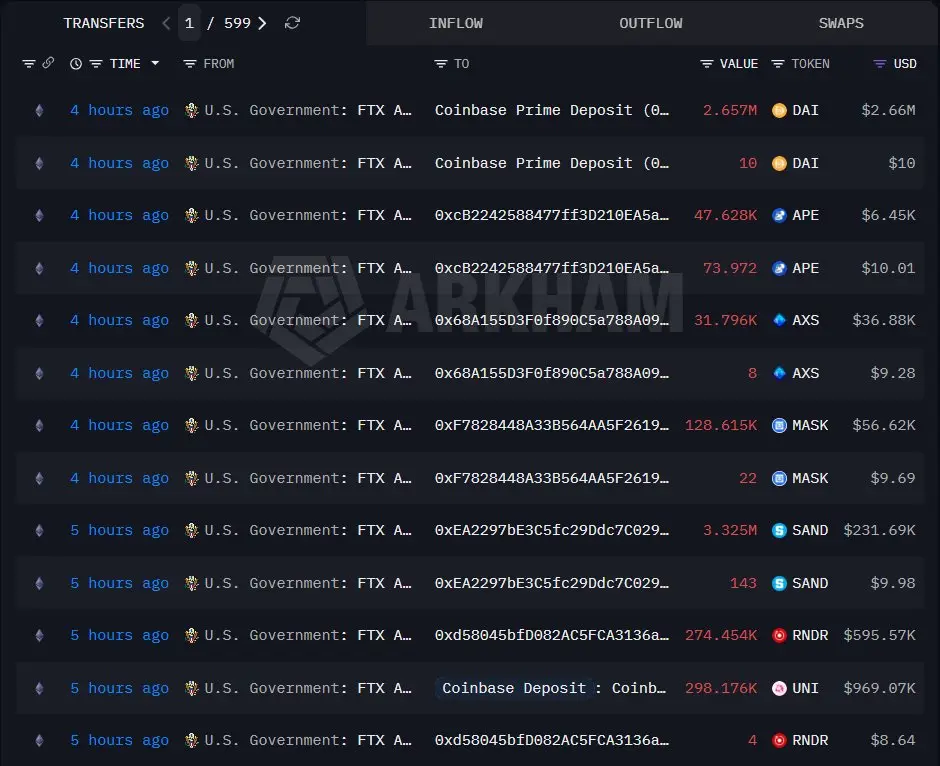This screenshot has height=766, width=940.
Task: Open Coinbase Prime Deposit link in 2.657M DAI row
Action: [x=552, y=110]
